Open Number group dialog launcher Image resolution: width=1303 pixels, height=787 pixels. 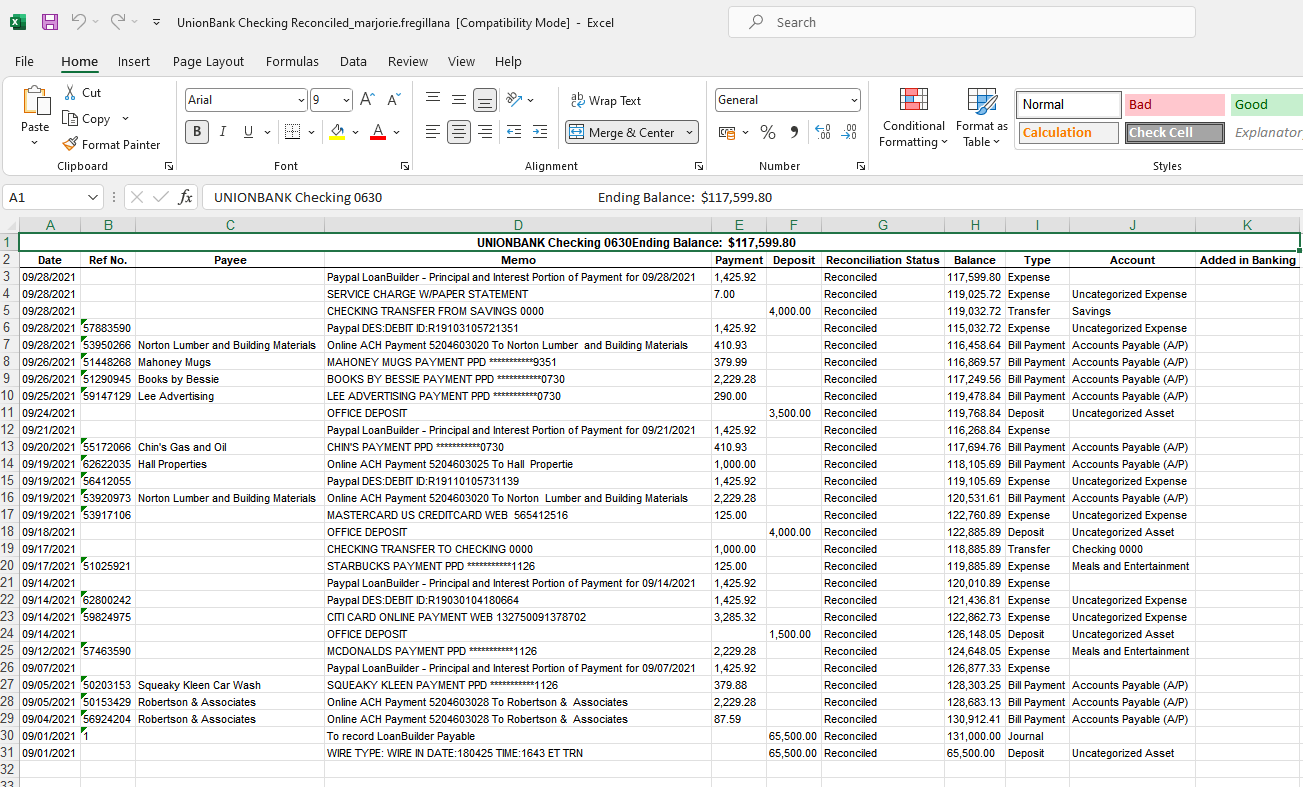click(861, 166)
